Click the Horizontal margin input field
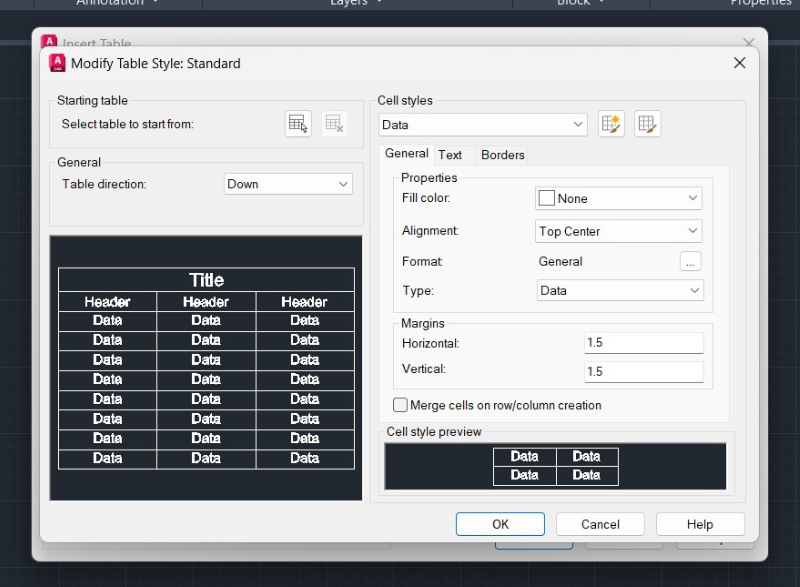Viewport: 800px width, 587px height. tap(644, 343)
